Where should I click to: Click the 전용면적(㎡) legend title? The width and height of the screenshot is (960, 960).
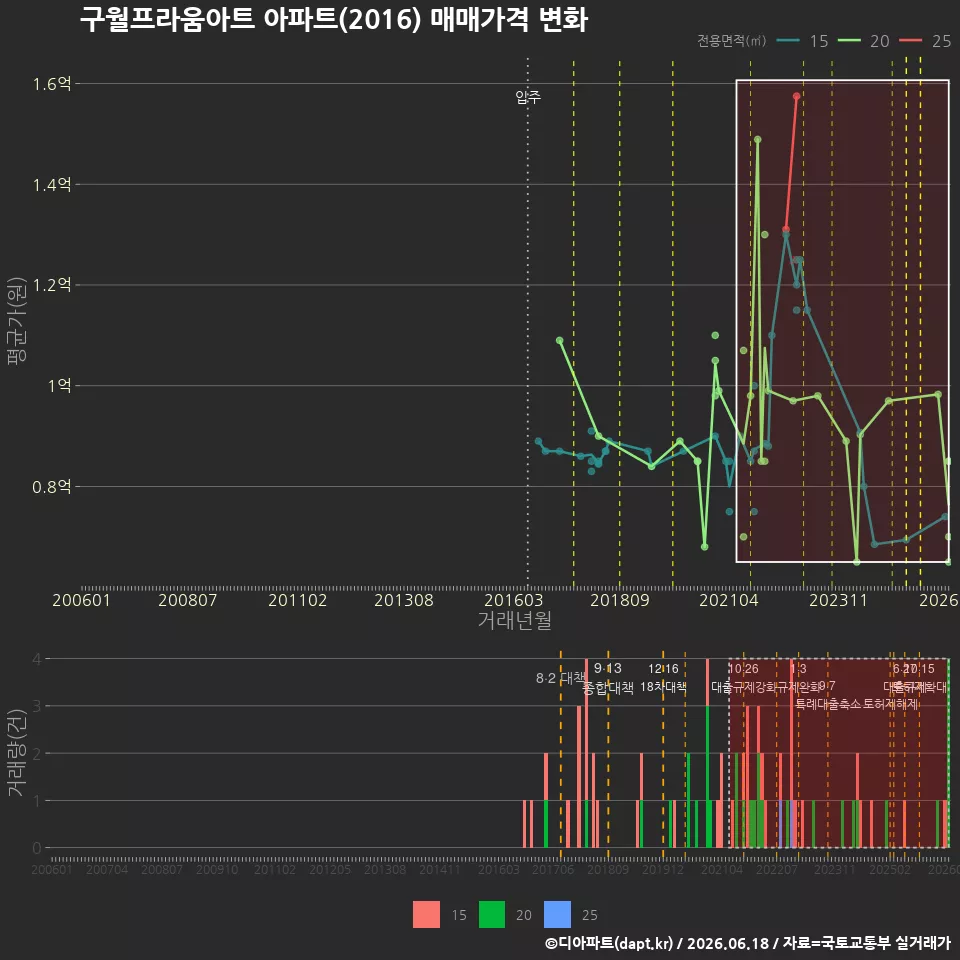click(x=732, y=40)
